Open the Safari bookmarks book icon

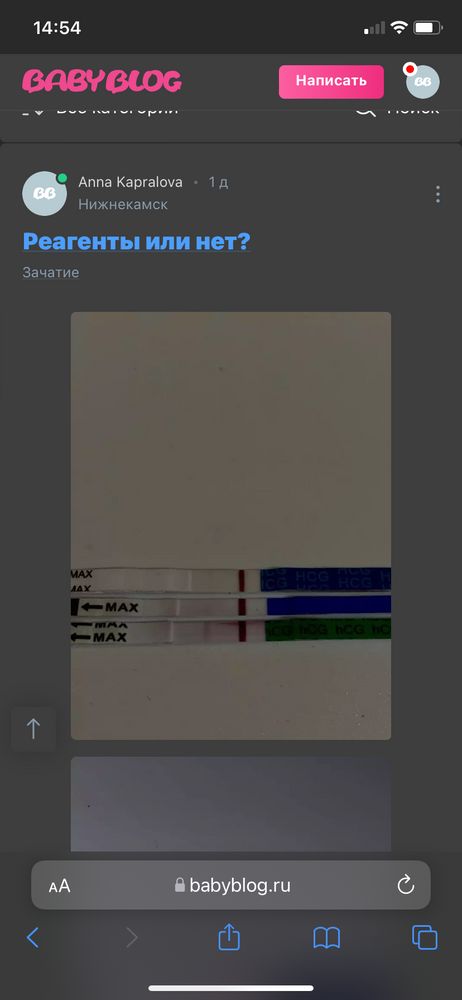point(327,938)
